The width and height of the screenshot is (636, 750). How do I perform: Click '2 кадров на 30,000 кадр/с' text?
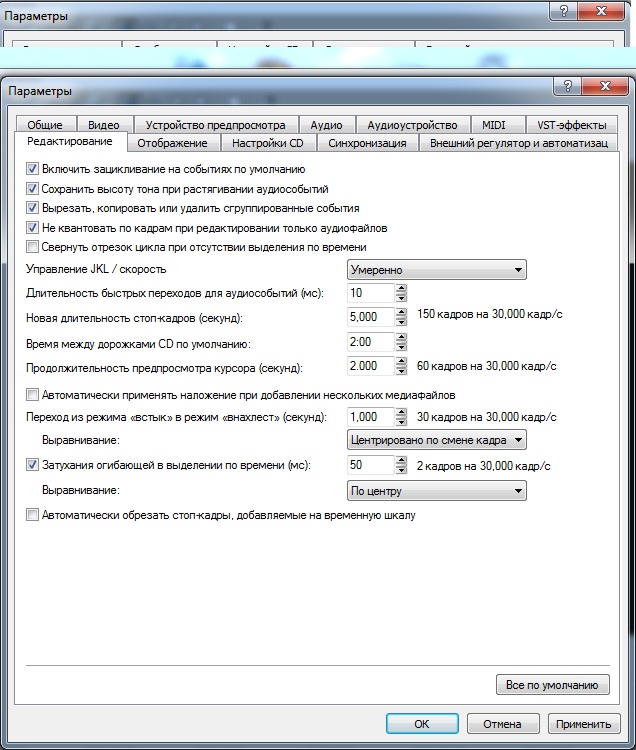[x=483, y=465]
